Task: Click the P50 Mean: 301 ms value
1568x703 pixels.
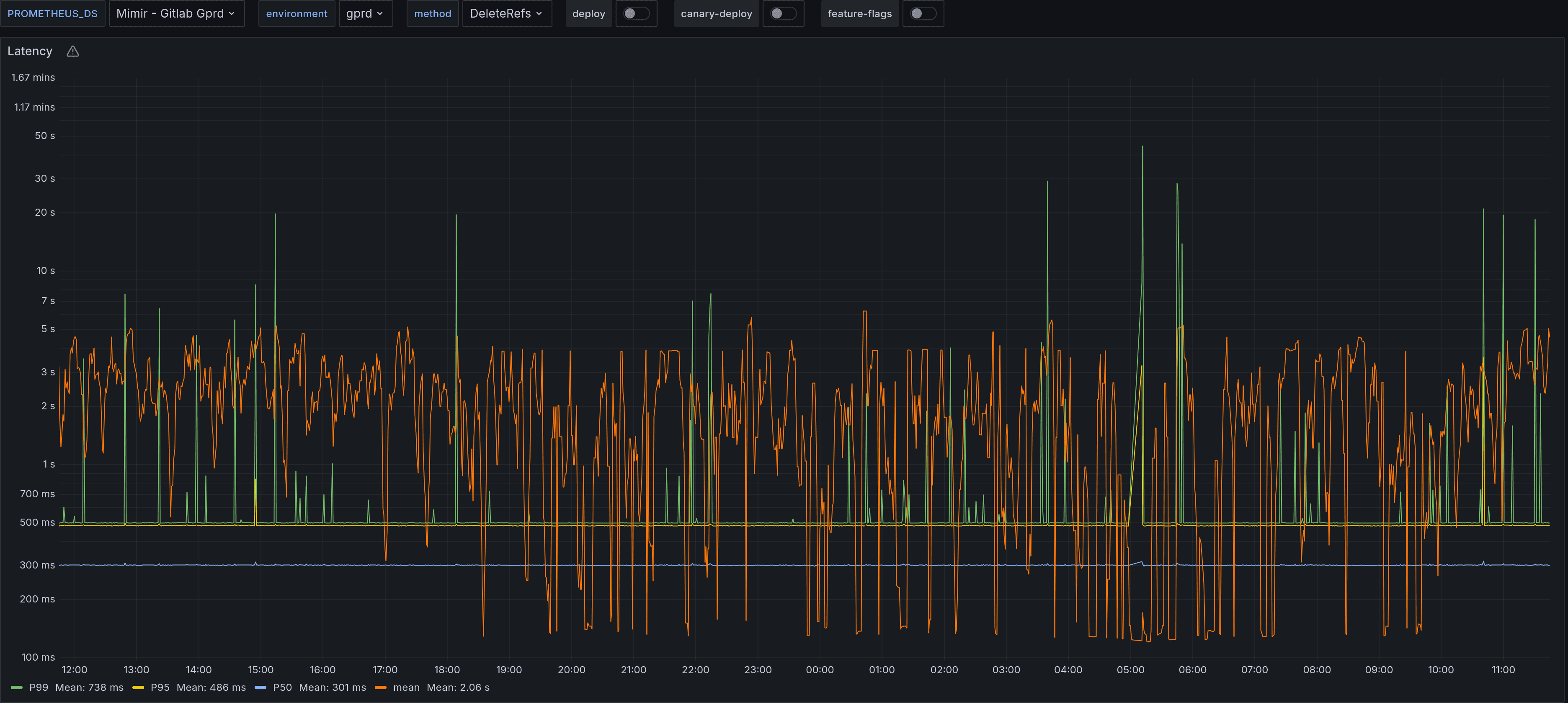Action: (333, 687)
